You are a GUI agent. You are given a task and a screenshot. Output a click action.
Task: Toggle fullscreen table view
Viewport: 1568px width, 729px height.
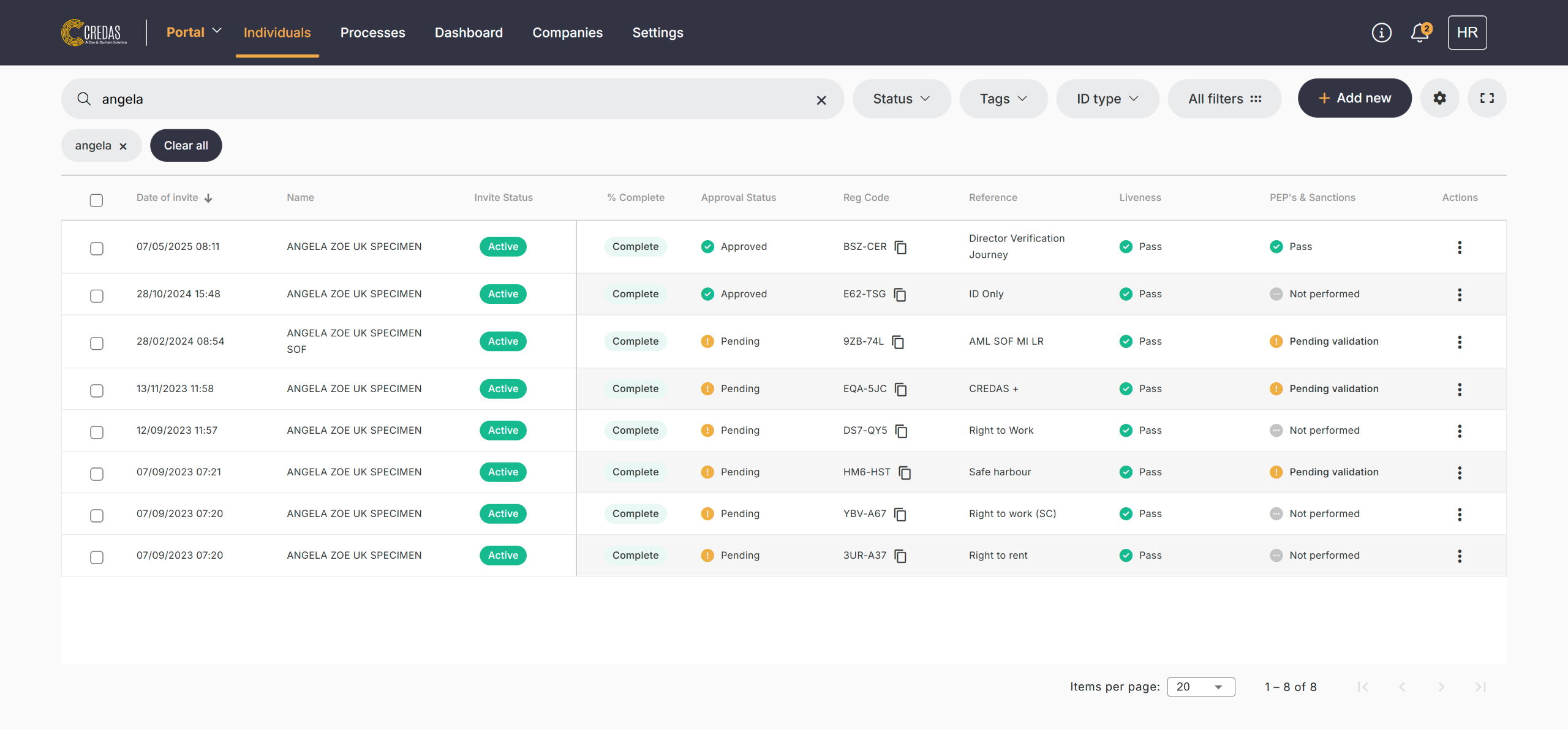click(x=1487, y=98)
